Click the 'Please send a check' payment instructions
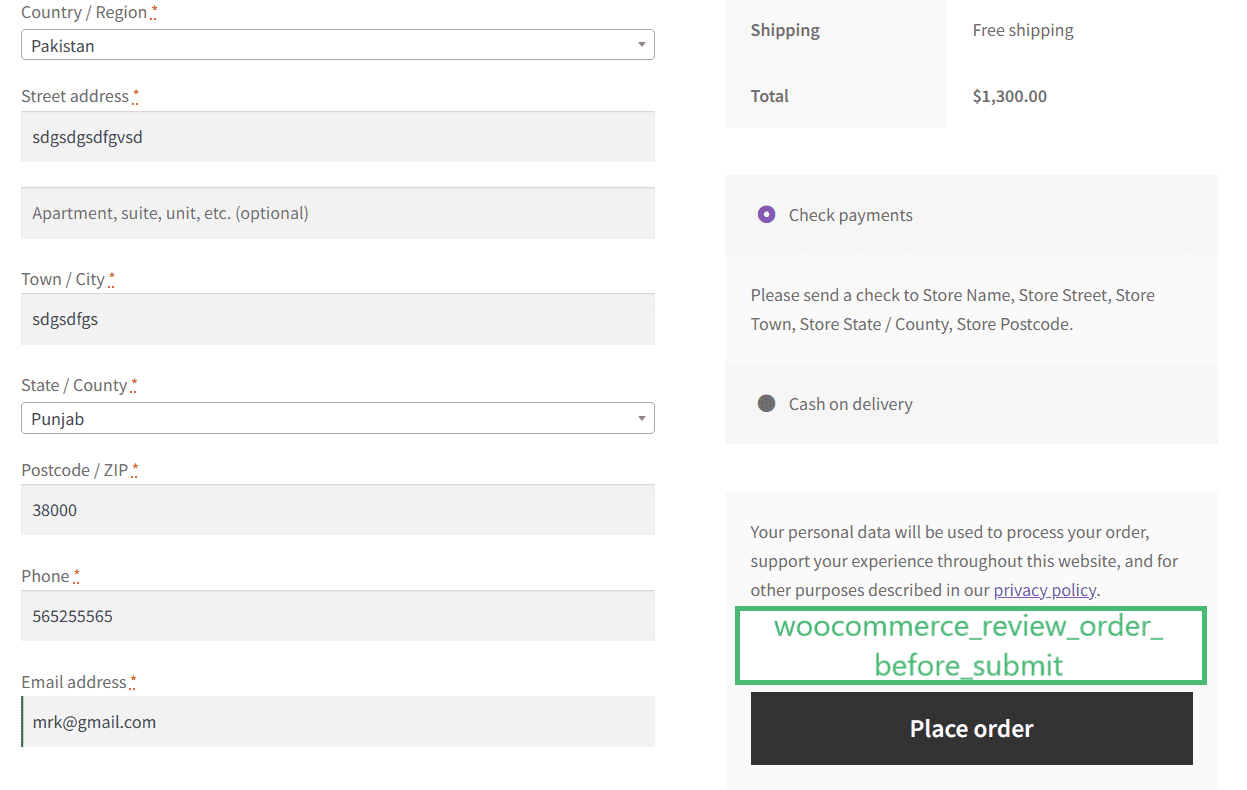The height and width of the screenshot is (790, 1247). coord(953,309)
